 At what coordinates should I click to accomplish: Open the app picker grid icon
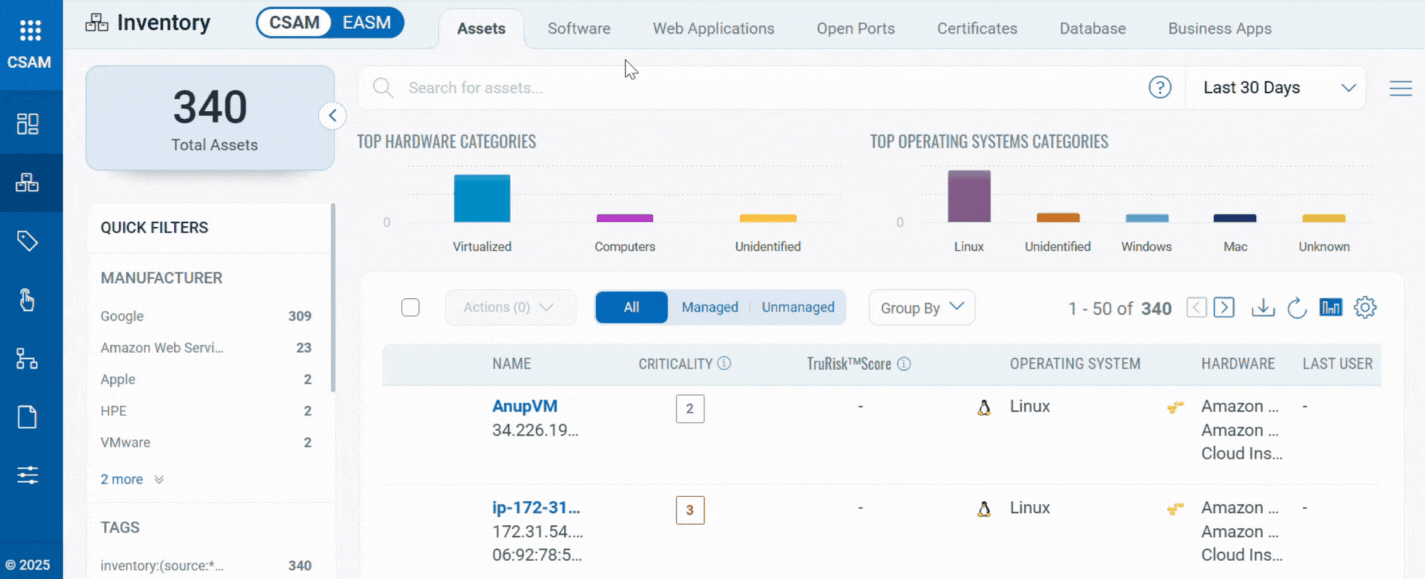coord(31,31)
